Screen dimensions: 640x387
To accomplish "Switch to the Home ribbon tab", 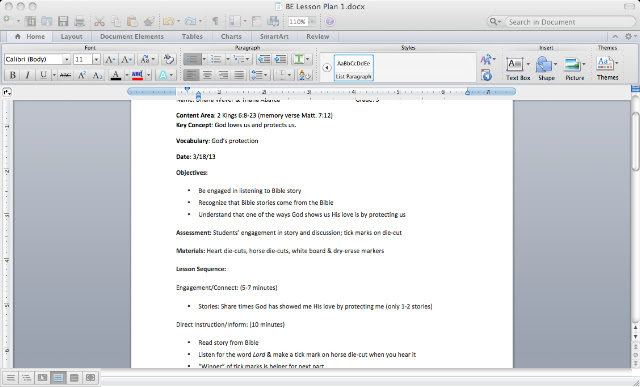I will coord(30,36).
